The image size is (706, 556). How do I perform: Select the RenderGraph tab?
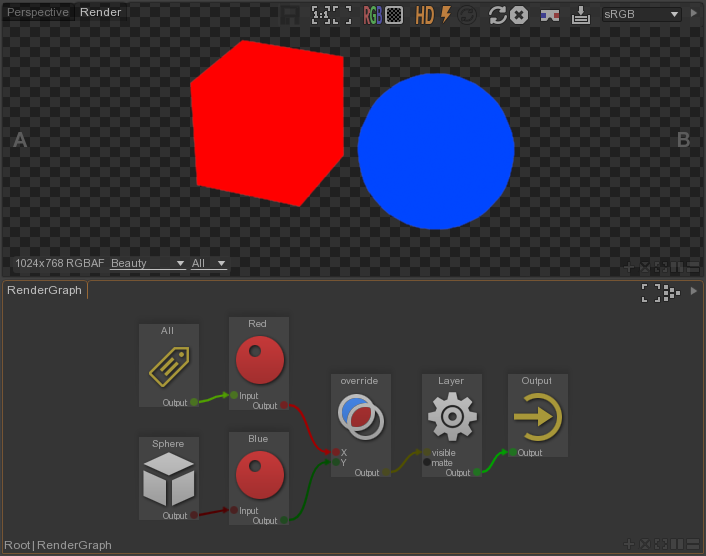click(x=45, y=290)
